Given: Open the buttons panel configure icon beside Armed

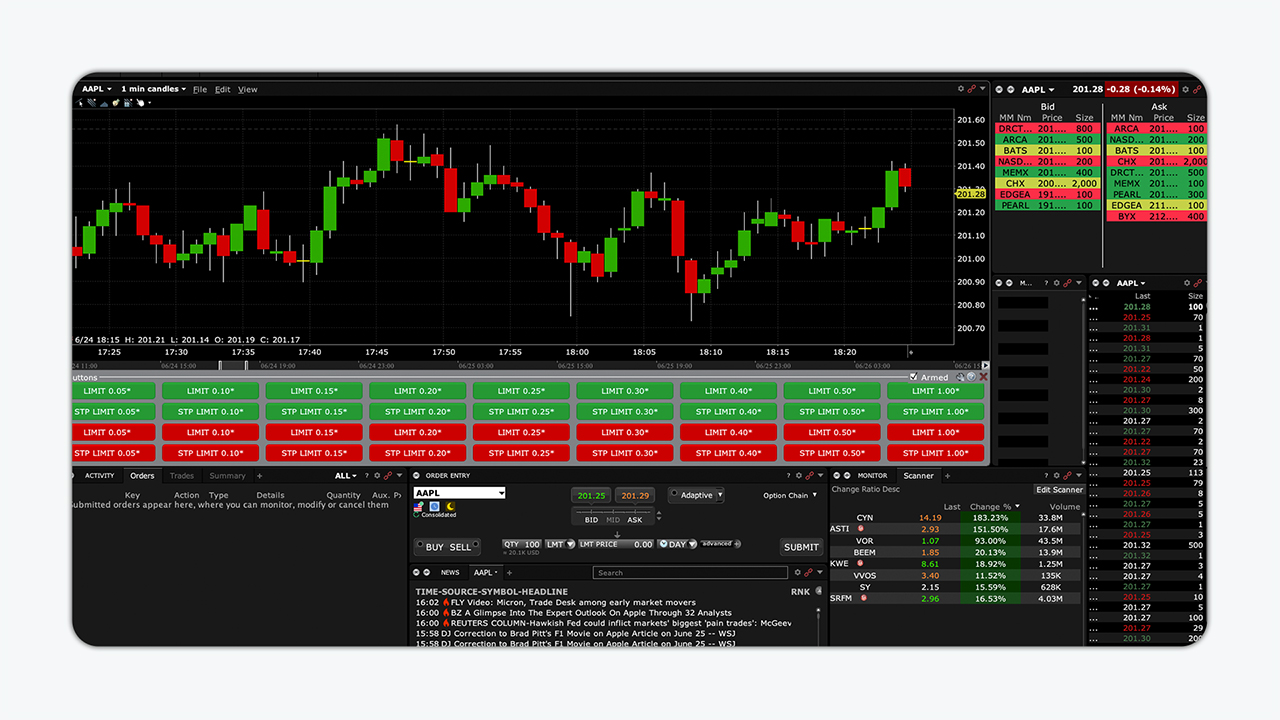Looking at the screenshot, I should (959, 376).
